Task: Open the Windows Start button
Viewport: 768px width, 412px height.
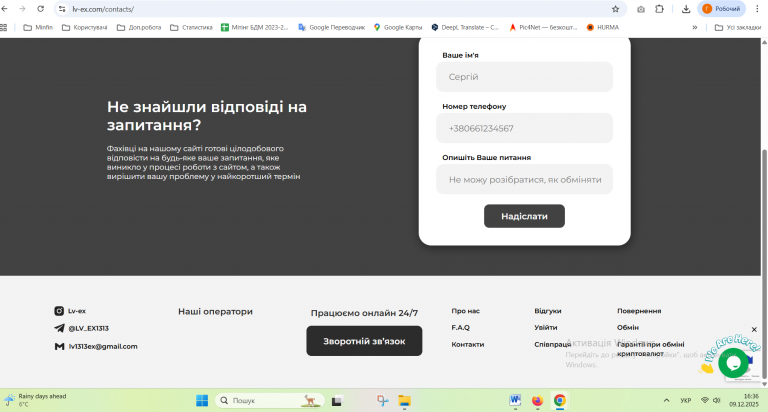Action: [x=202, y=401]
